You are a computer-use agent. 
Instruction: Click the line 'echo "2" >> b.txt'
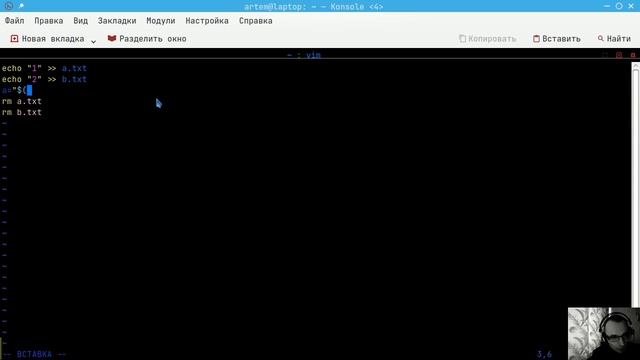(44, 79)
